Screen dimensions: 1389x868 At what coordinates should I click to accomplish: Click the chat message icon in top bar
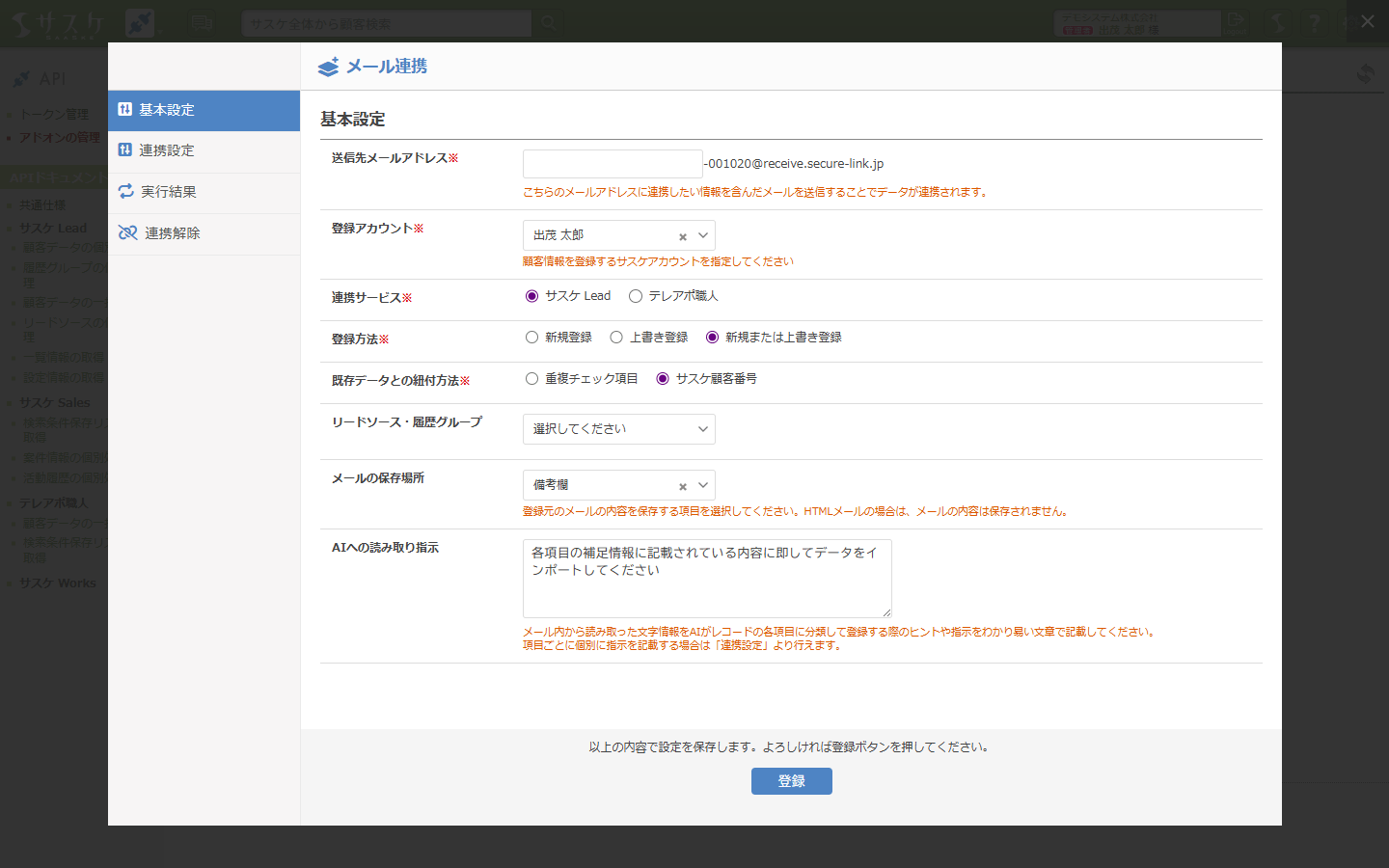pos(203,22)
